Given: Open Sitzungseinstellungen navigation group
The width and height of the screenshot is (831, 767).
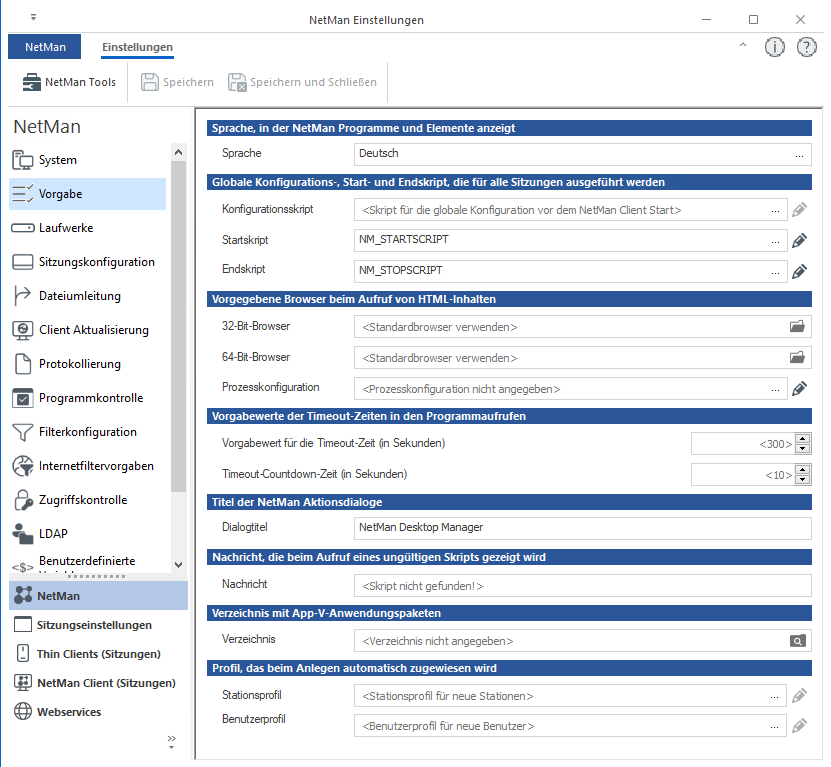Looking at the screenshot, I should [x=94, y=625].
